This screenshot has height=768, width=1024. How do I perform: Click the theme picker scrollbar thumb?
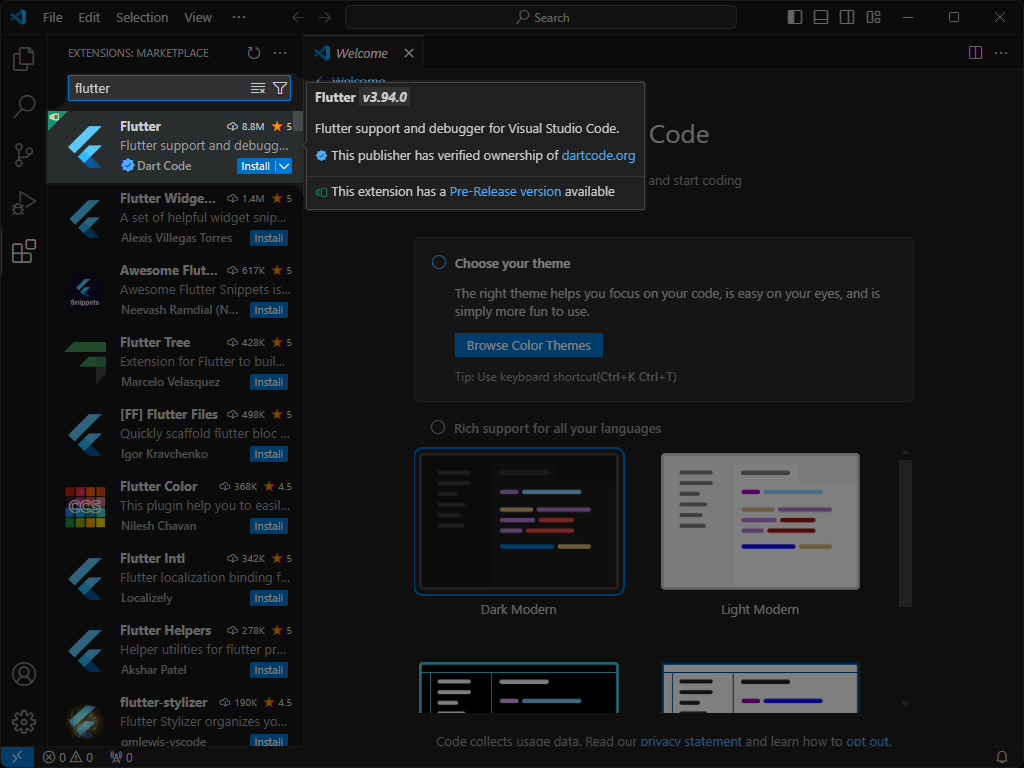[905, 534]
